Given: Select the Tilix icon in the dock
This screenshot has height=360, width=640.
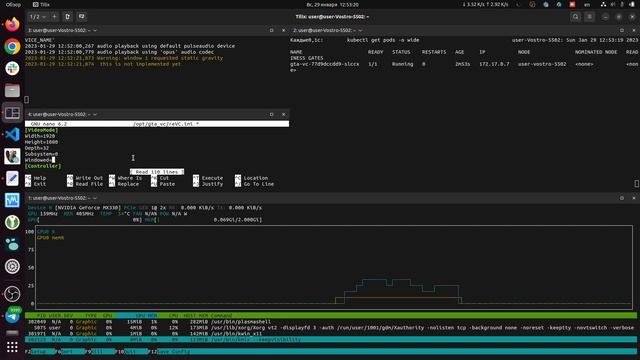Looking at the screenshot, I should [x=12, y=113].
